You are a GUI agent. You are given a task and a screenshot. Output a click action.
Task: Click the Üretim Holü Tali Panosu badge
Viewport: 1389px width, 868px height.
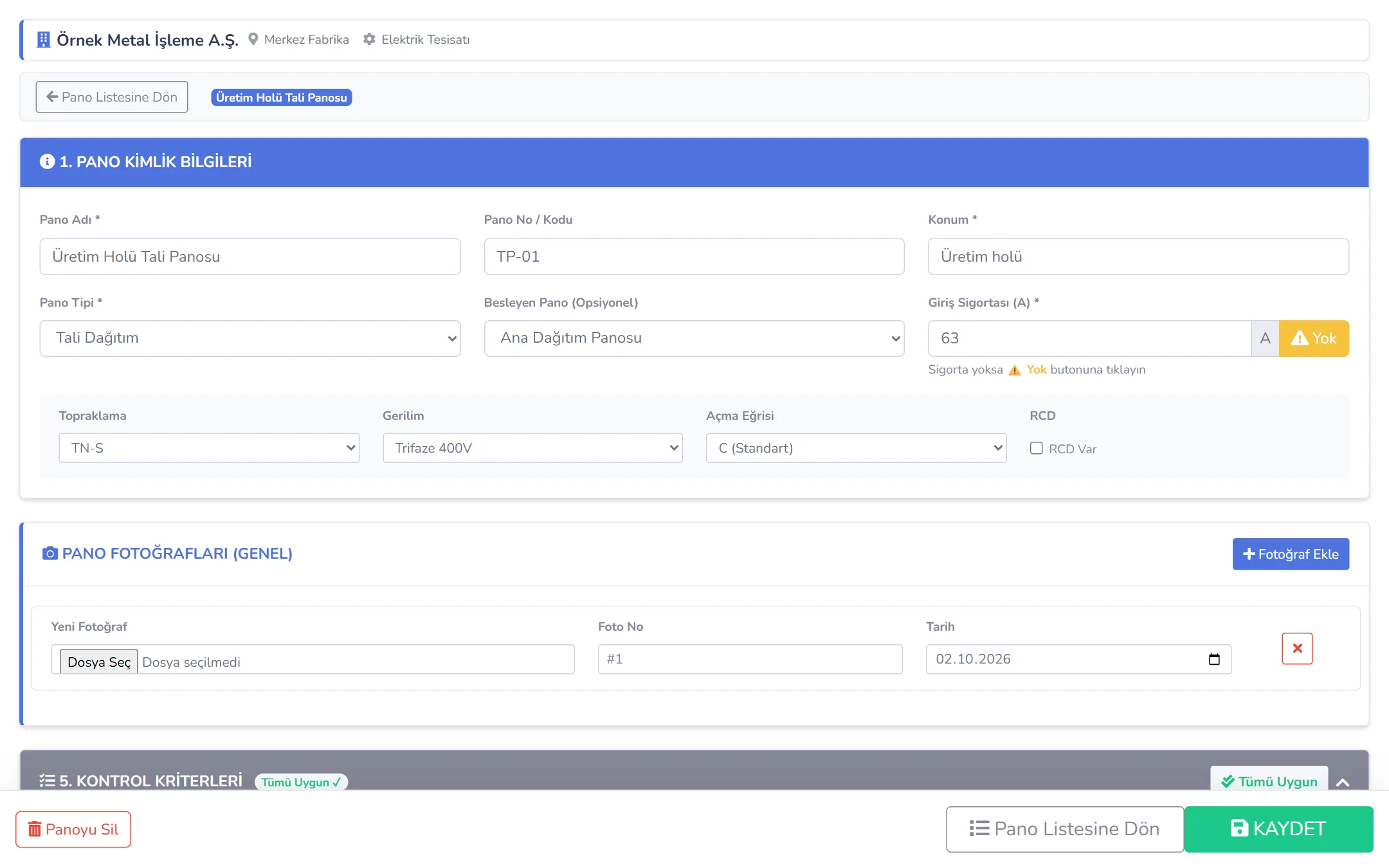coord(282,98)
